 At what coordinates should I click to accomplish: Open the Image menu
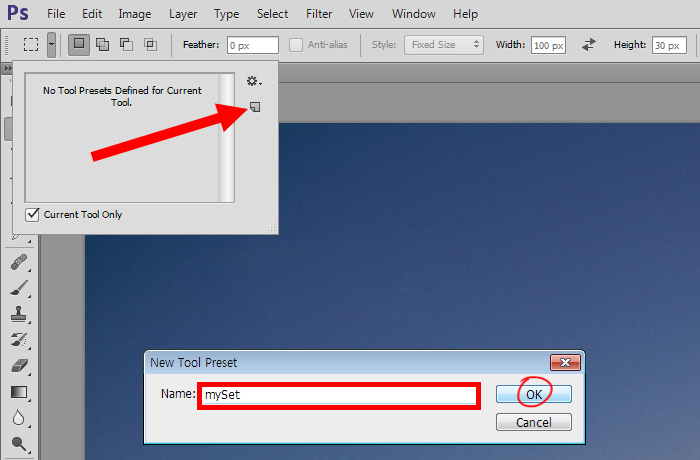click(135, 14)
